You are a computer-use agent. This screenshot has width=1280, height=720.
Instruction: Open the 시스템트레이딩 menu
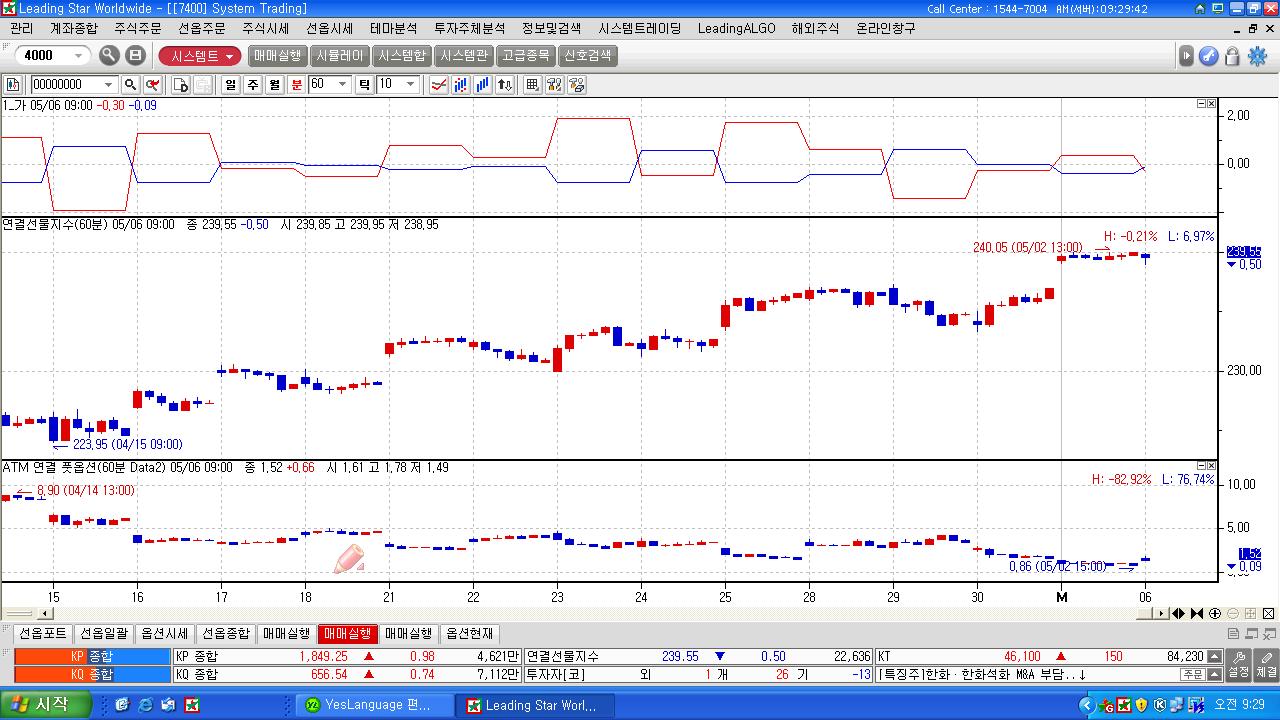tap(640, 28)
